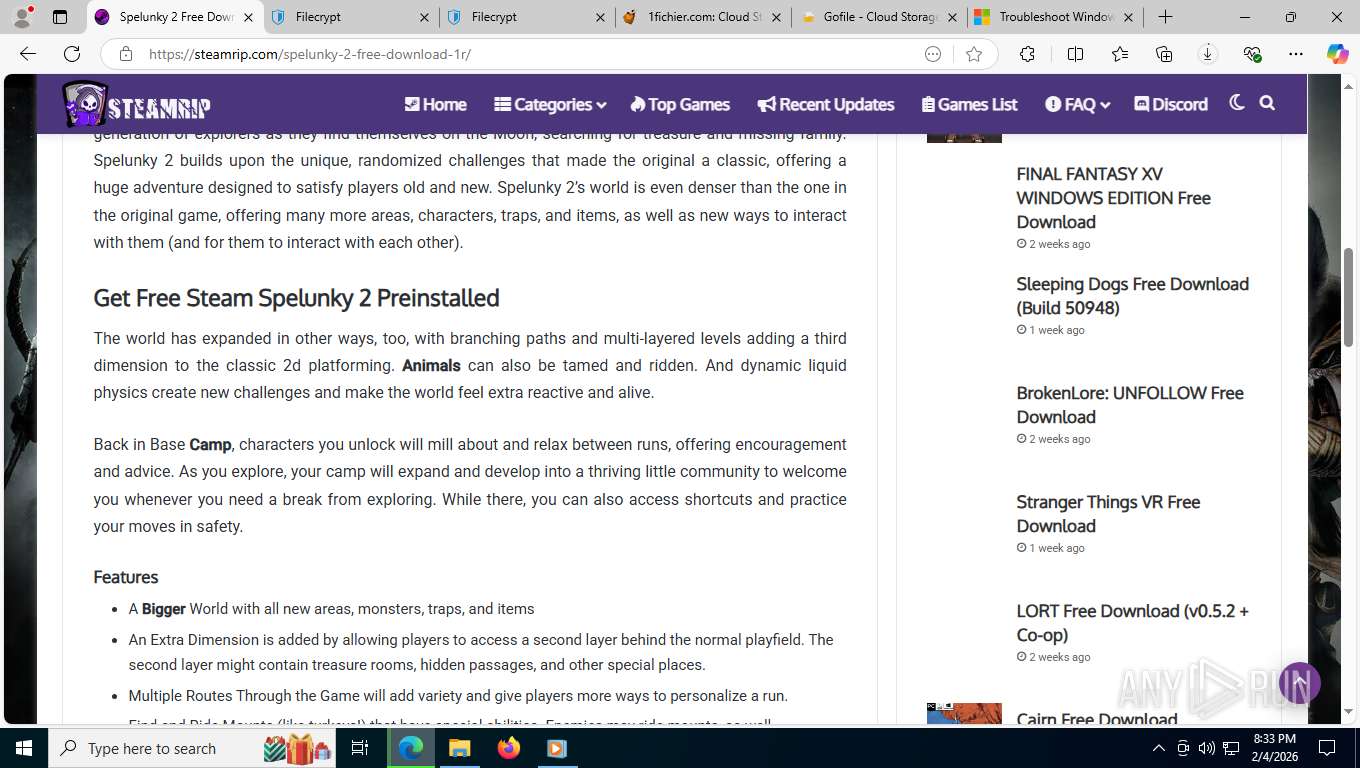Toggle dark mode moon icon
Screen dimensions: 1360x768
click(1237, 103)
